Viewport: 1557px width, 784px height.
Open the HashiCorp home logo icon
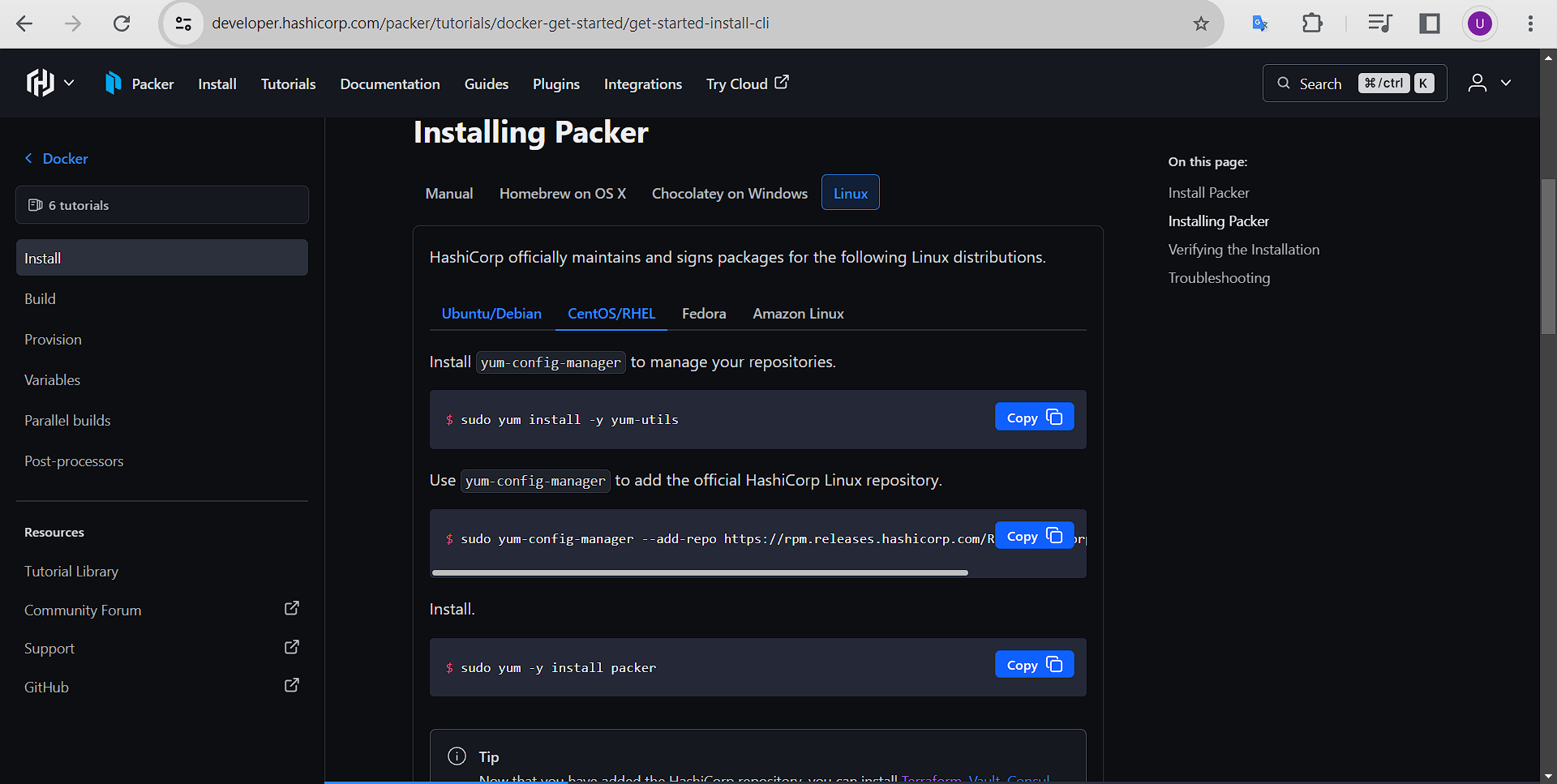click(39, 83)
